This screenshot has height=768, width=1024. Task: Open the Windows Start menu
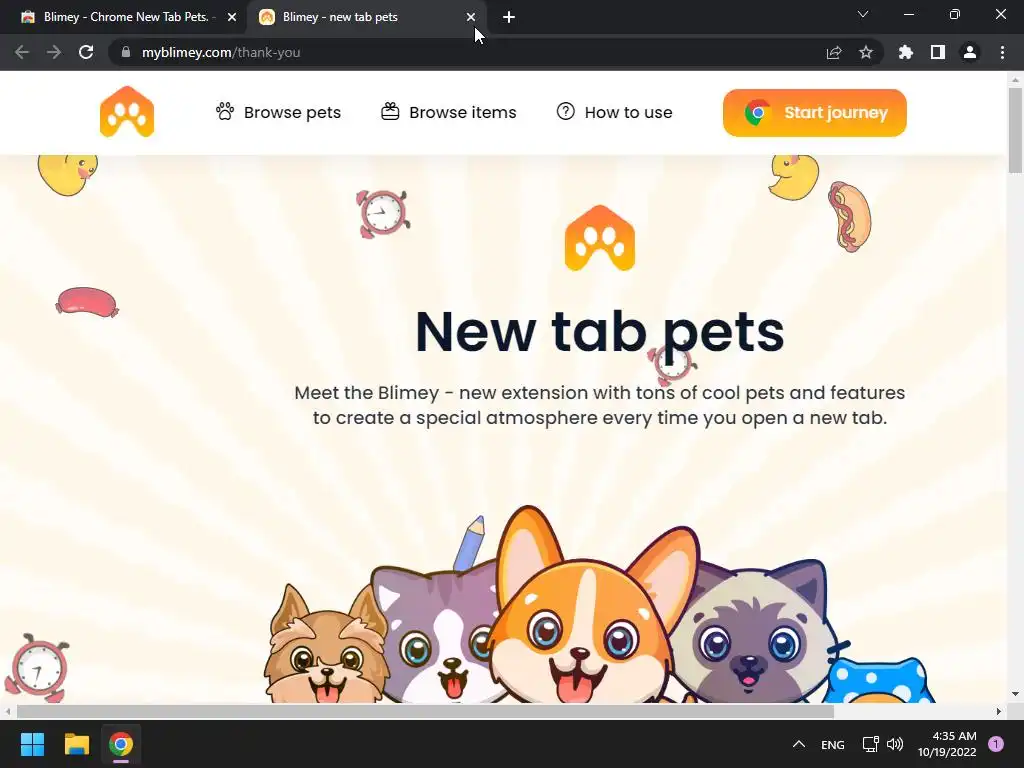pos(32,744)
